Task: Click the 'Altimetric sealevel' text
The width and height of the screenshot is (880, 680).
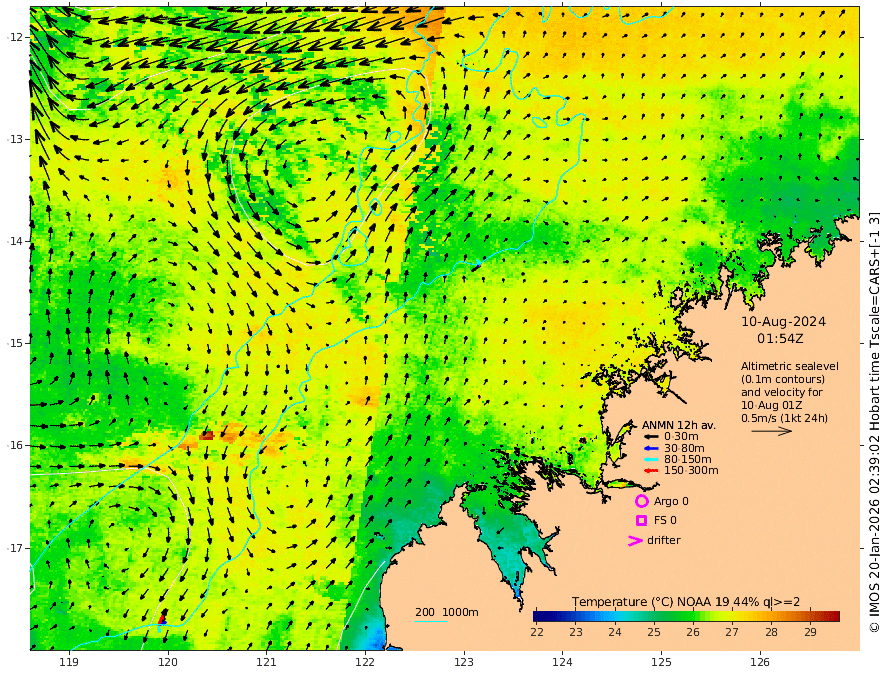Action: click(790, 366)
